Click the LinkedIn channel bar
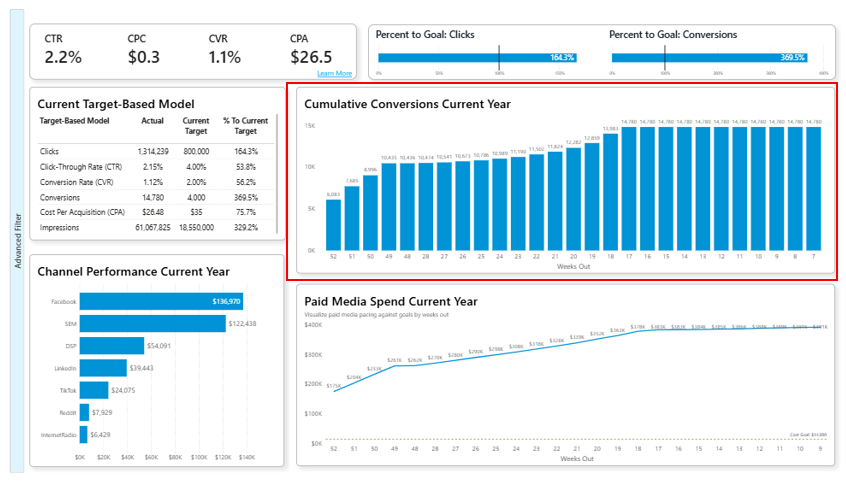The width and height of the screenshot is (846, 482). pyautogui.click(x=103, y=367)
